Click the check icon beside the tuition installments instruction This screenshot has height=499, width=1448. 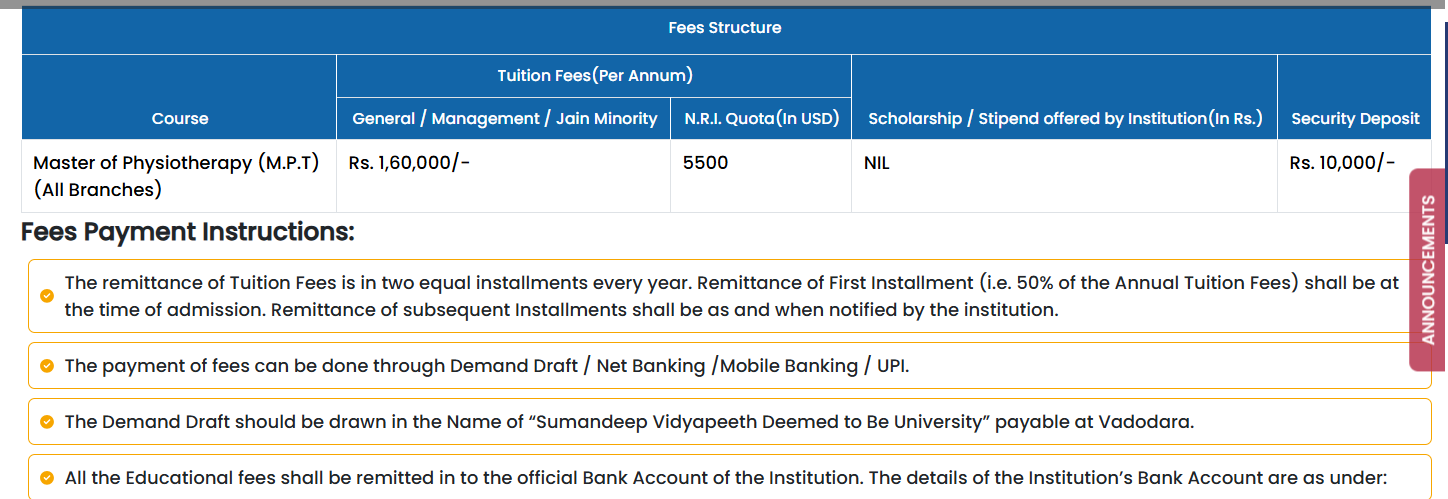46,296
